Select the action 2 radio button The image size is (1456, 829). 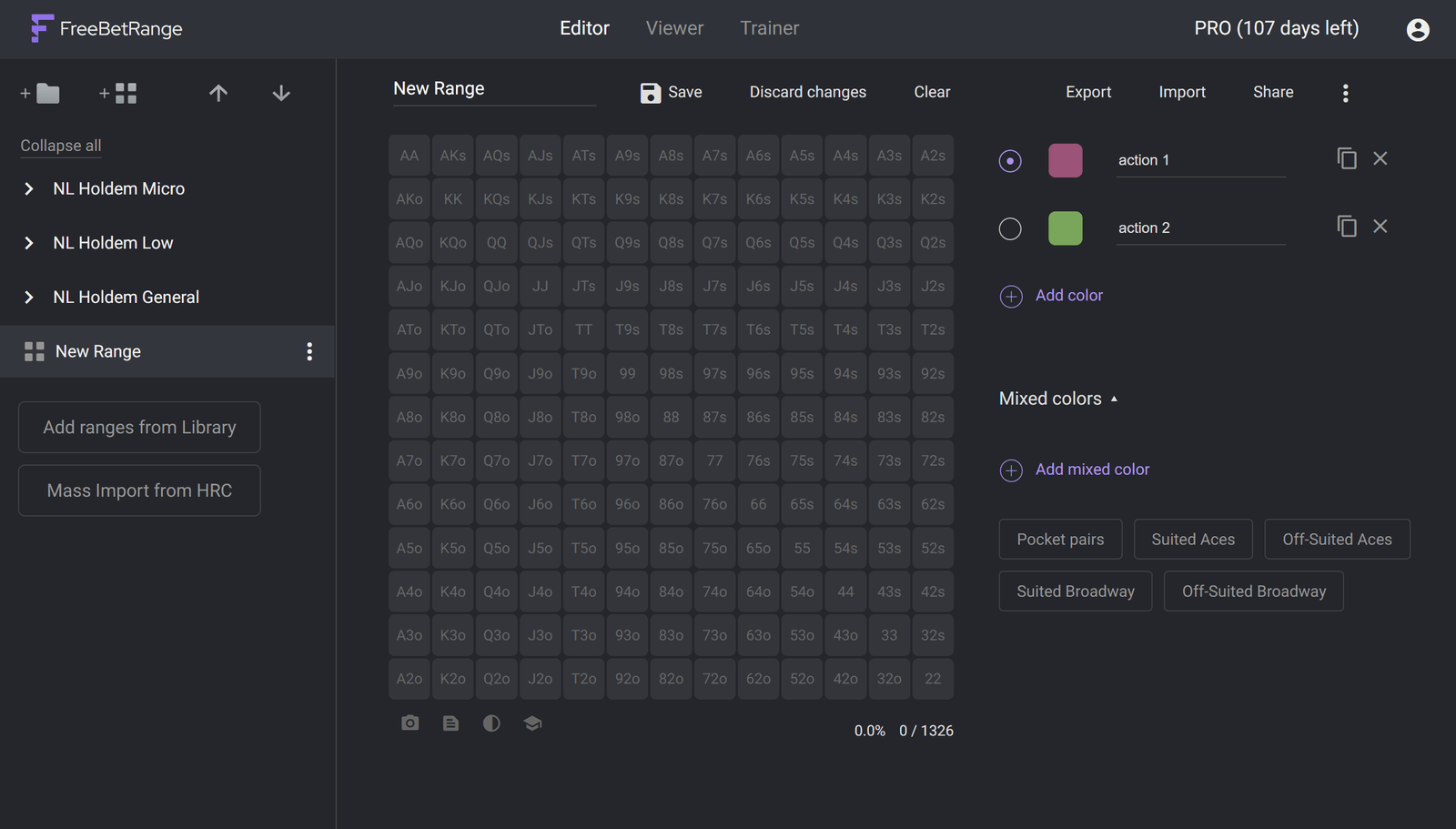click(x=1010, y=228)
